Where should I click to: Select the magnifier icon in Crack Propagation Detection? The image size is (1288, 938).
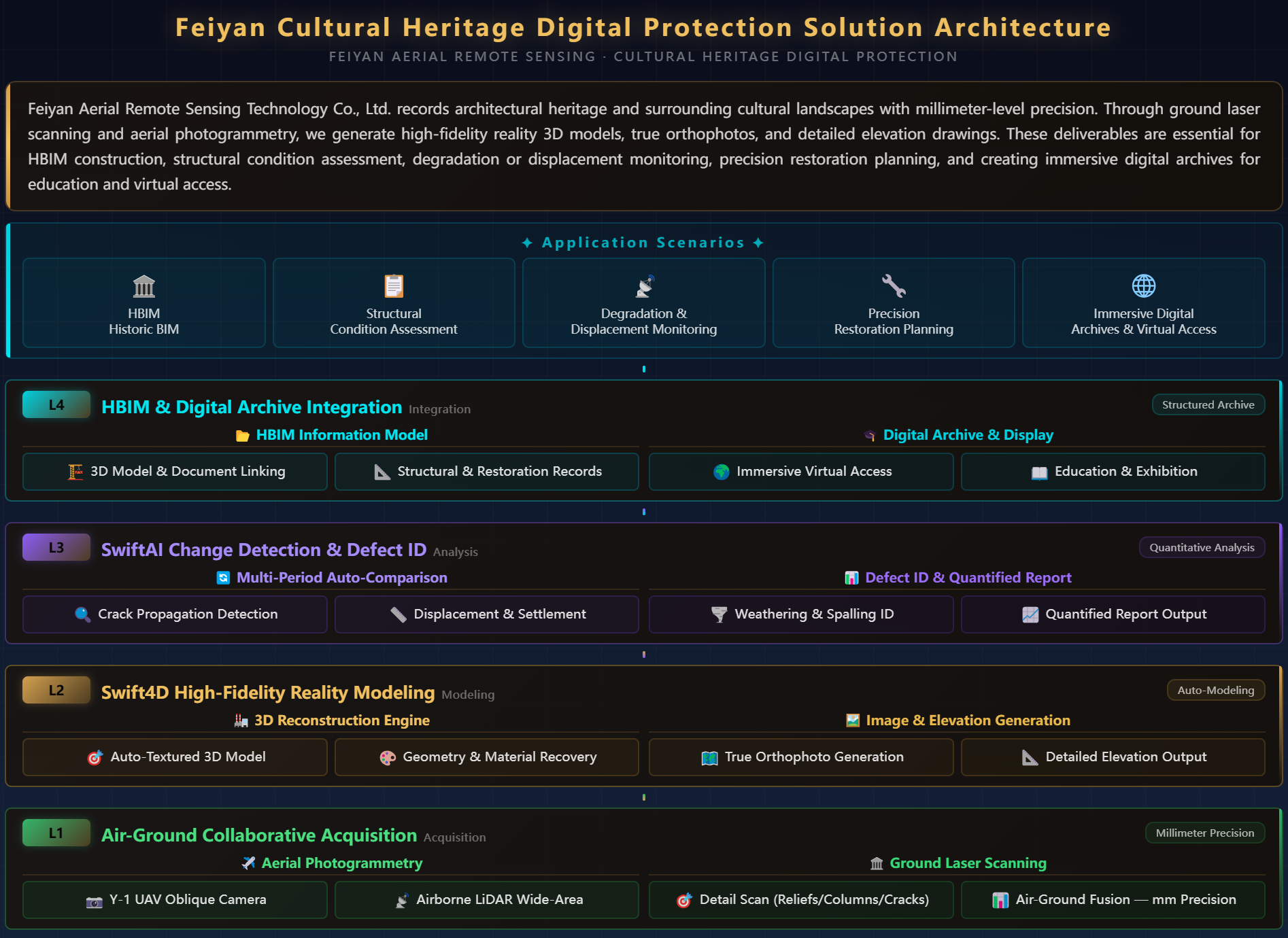click(82, 614)
